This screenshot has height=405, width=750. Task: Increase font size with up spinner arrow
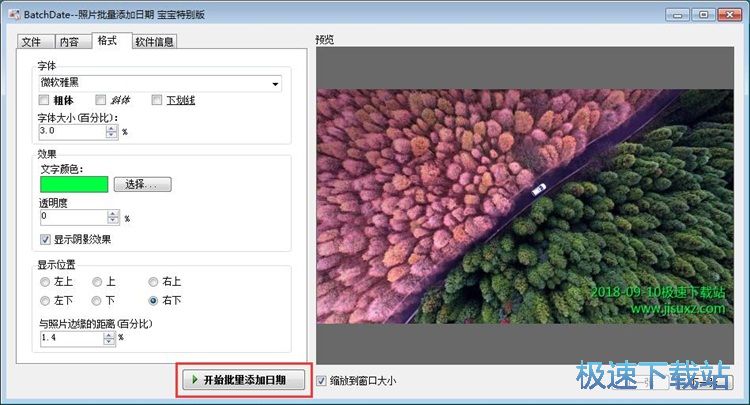tap(111, 128)
